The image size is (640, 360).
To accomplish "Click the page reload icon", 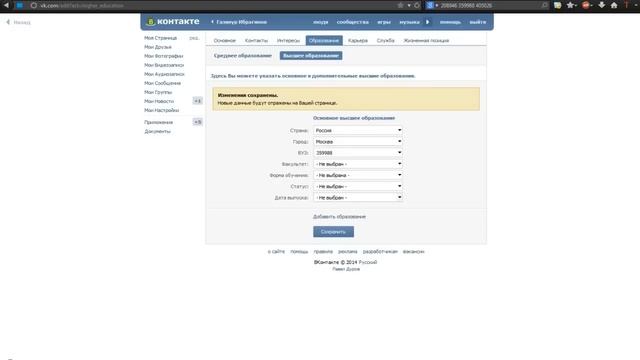I will pos(417,5).
